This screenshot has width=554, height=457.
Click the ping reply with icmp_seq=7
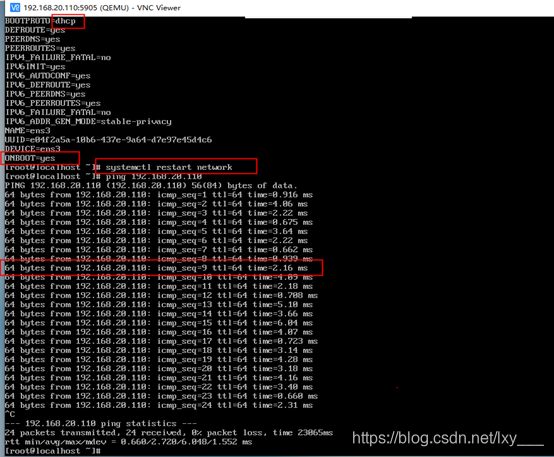[x=159, y=250]
